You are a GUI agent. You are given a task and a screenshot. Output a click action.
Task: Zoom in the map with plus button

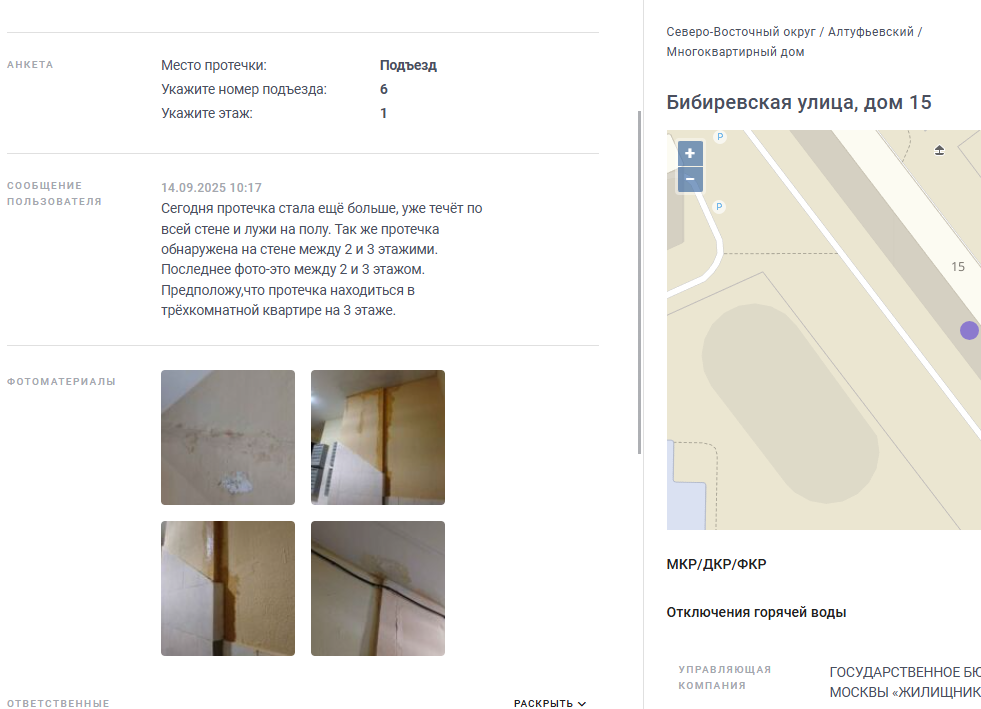click(x=690, y=153)
